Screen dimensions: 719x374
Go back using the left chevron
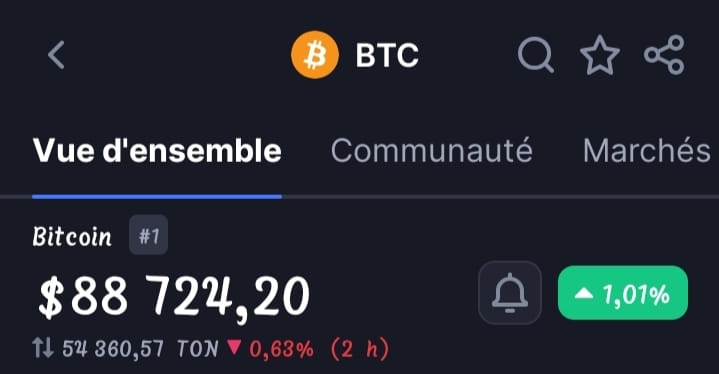click(x=56, y=55)
